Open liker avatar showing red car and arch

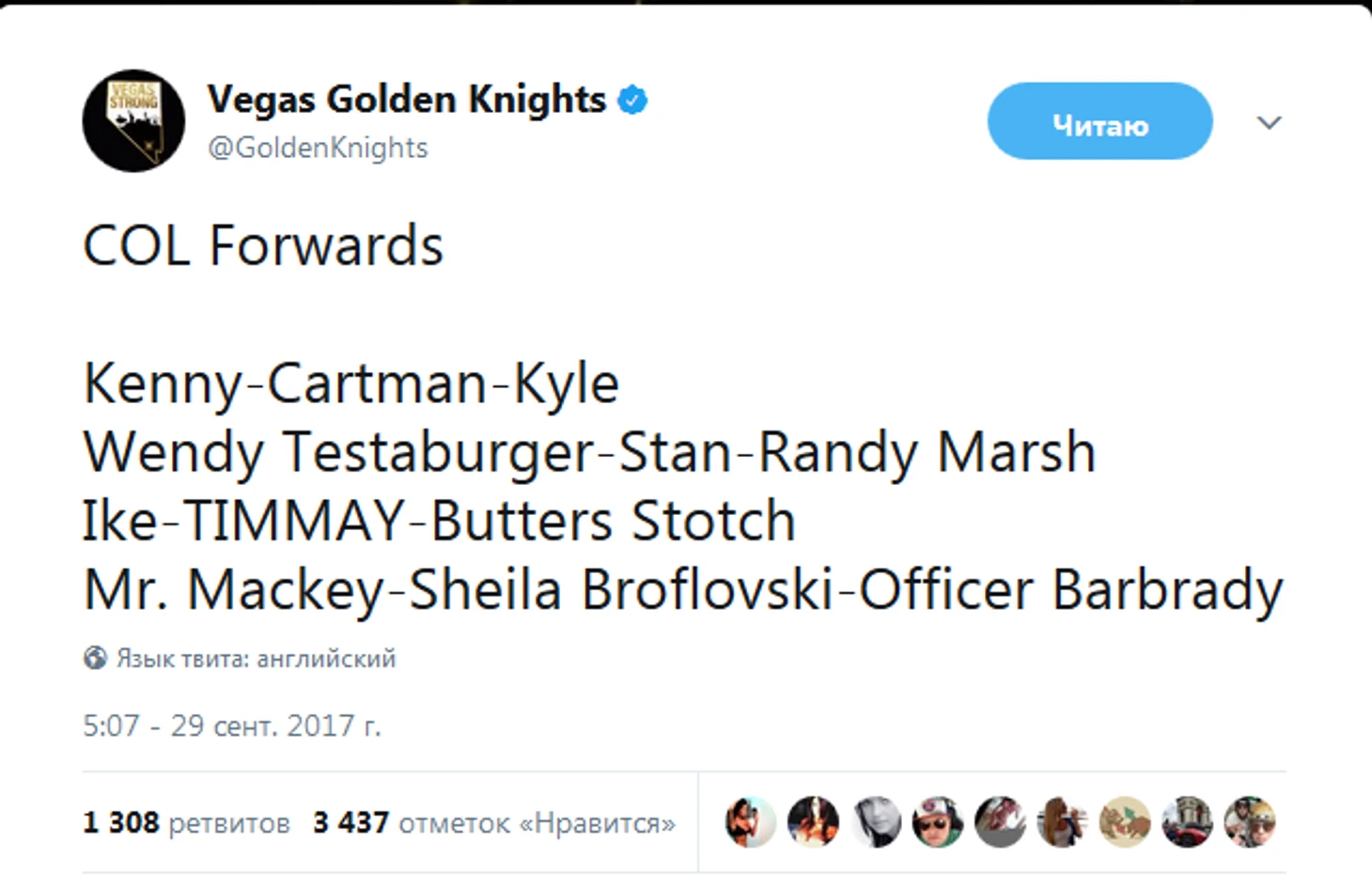point(1187,822)
